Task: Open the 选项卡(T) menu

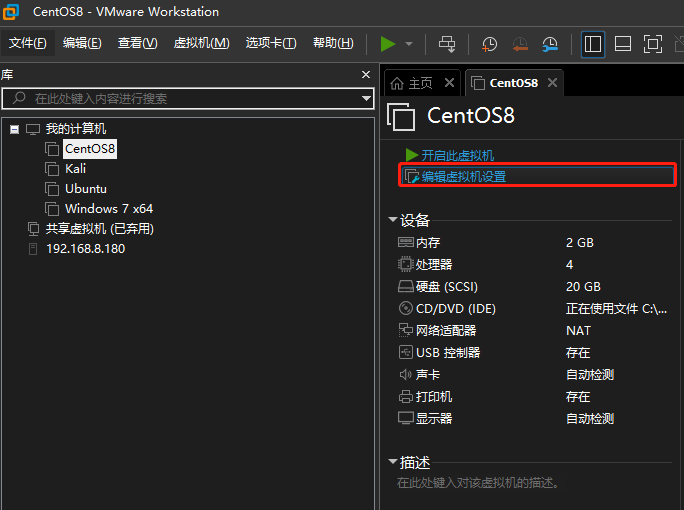Action: pyautogui.click(x=271, y=43)
